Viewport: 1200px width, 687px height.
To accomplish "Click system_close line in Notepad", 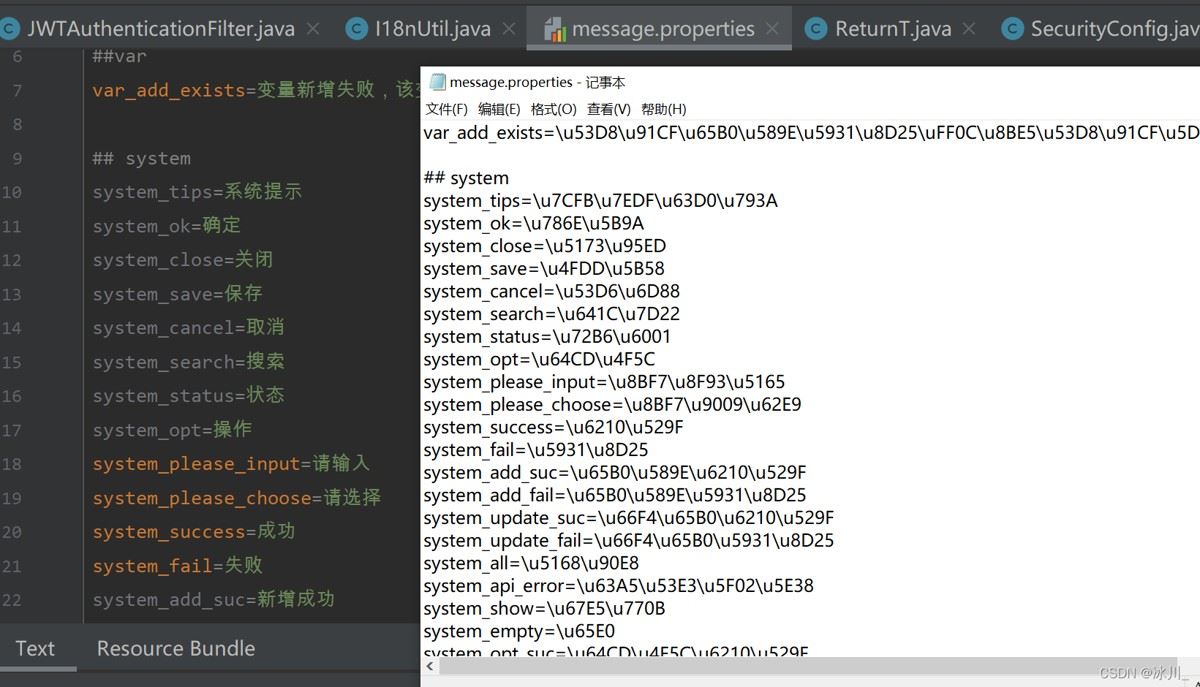I will click(544, 246).
